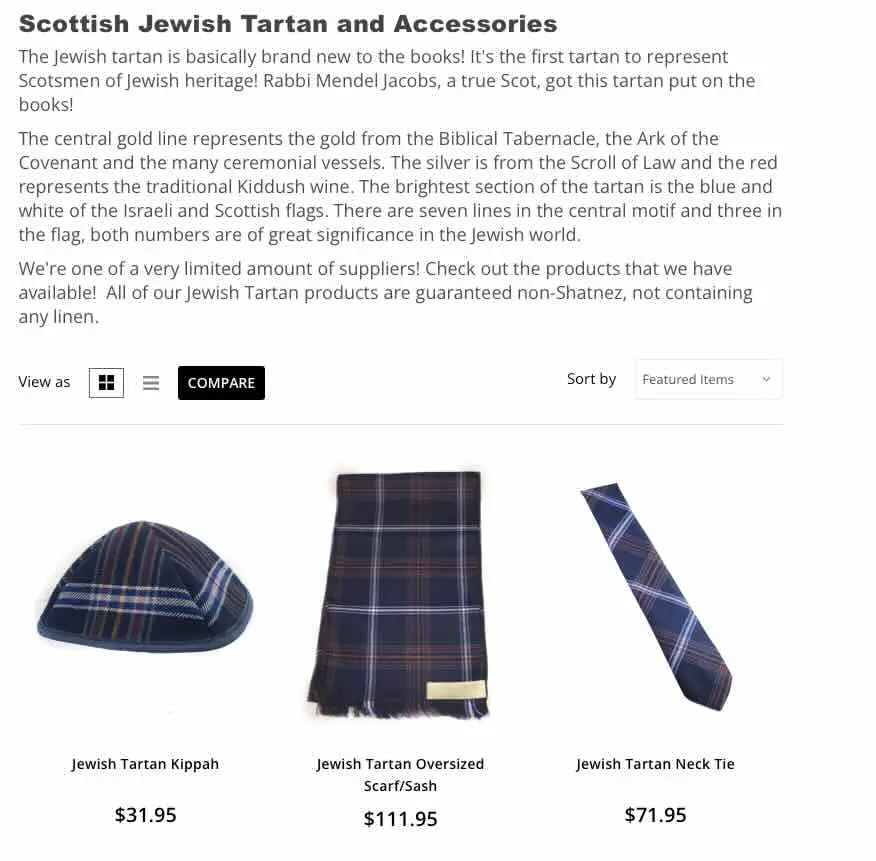Switch to list view icon
The image size is (876, 861).
151,383
